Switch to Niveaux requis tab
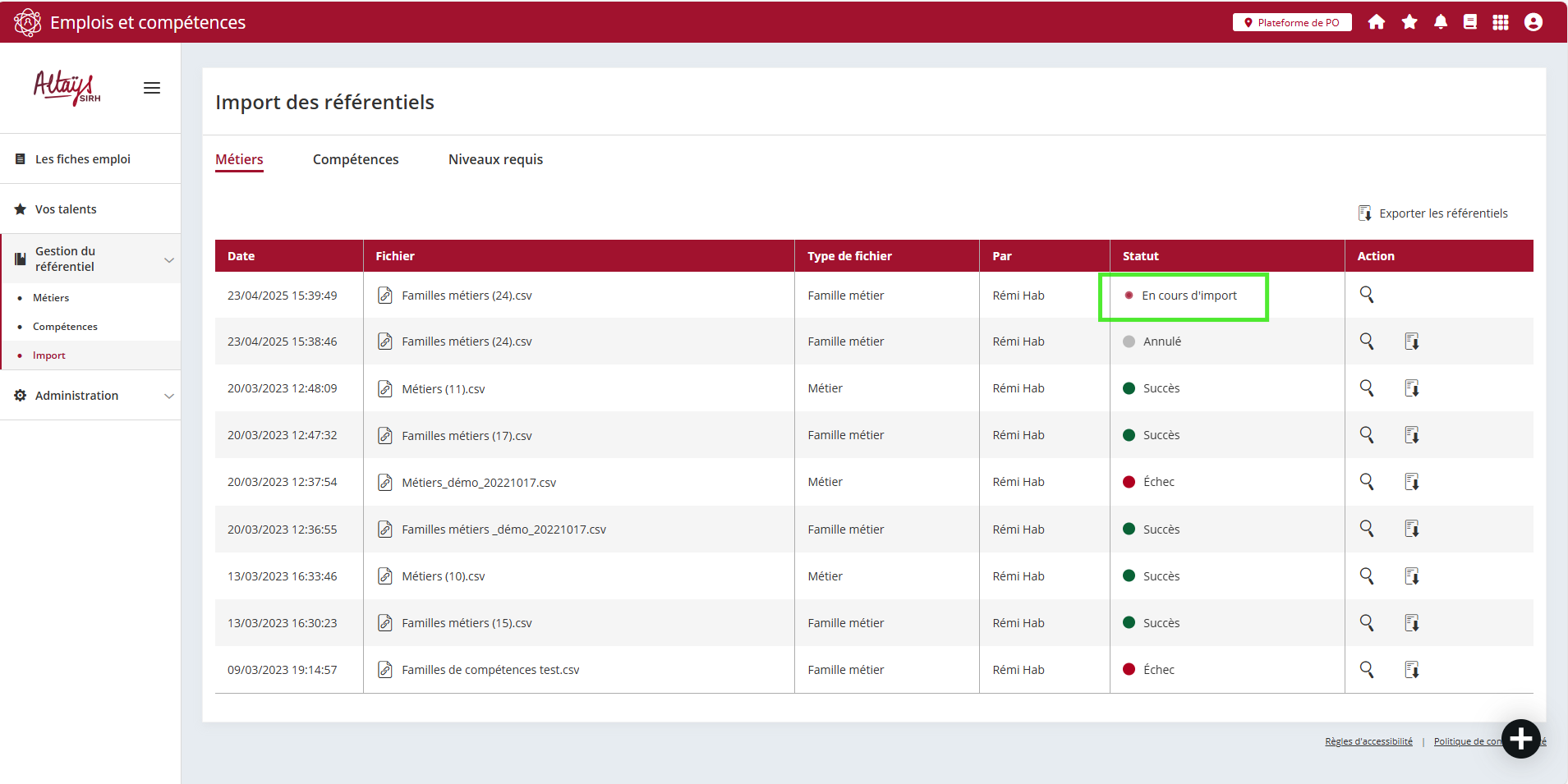1568x784 pixels. pos(495,159)
